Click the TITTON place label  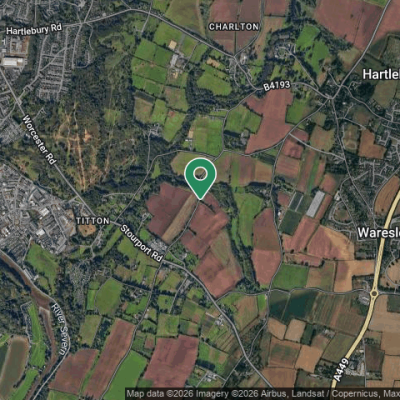pos(93,221)
